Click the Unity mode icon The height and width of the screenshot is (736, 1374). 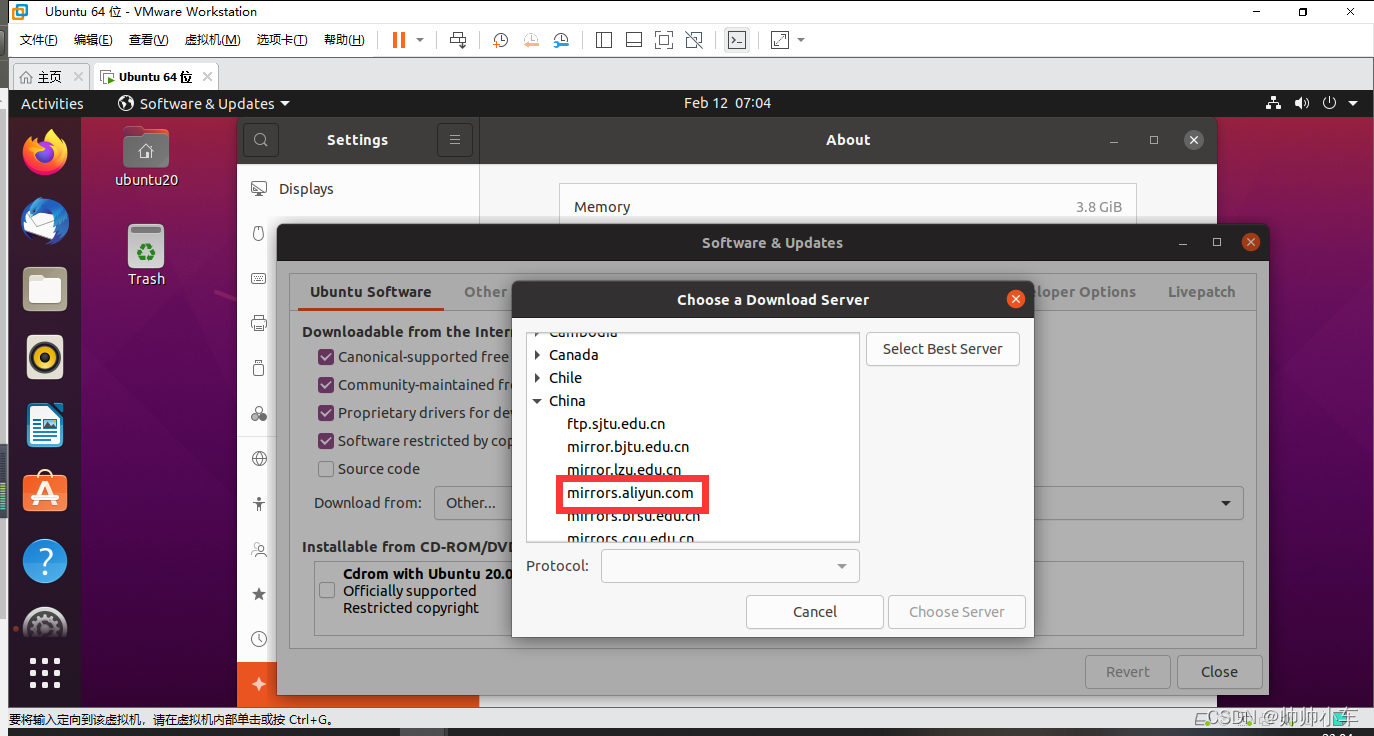click(694, 40)
